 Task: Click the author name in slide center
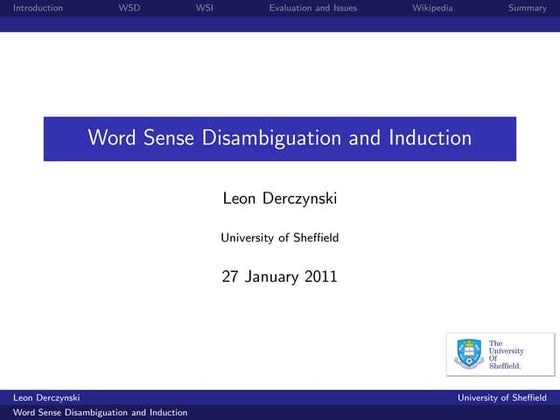click(x=280, y=198)
